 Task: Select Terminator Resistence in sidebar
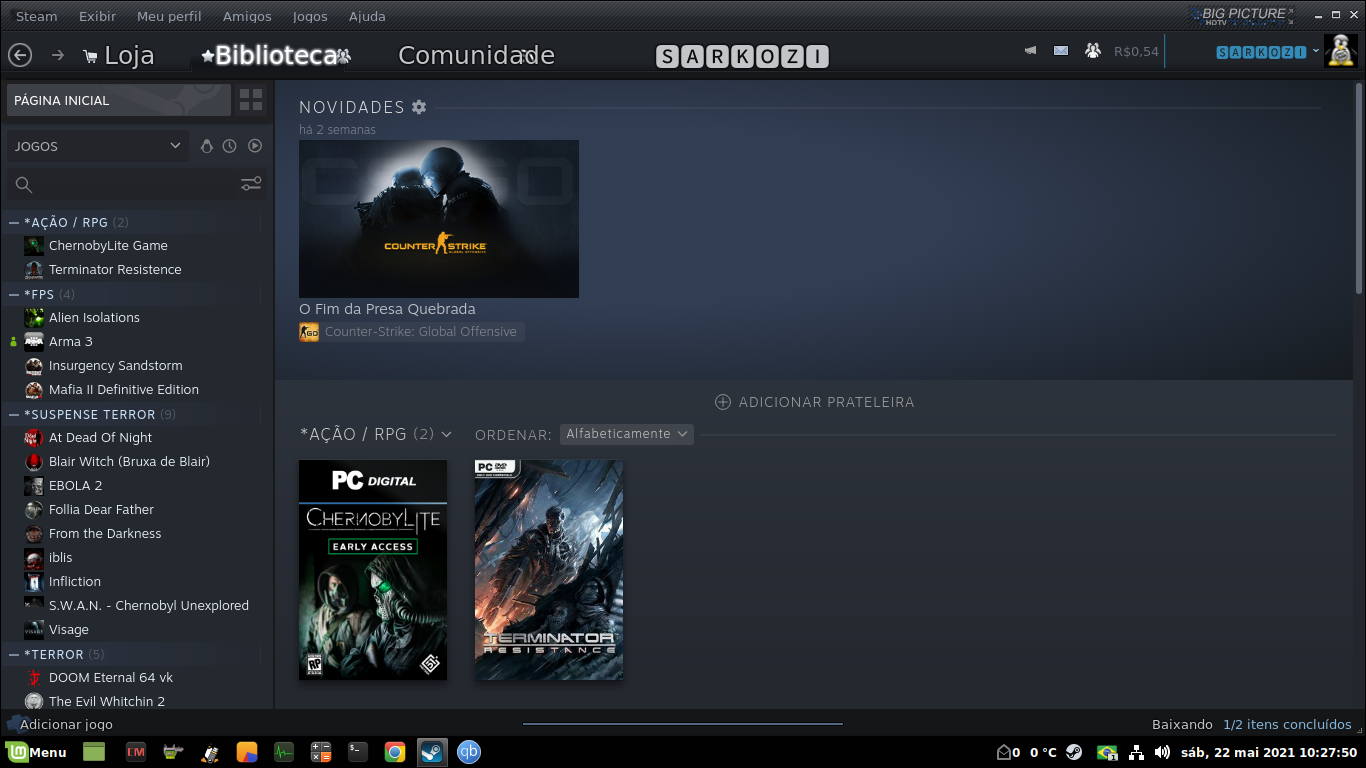point(115,270)
